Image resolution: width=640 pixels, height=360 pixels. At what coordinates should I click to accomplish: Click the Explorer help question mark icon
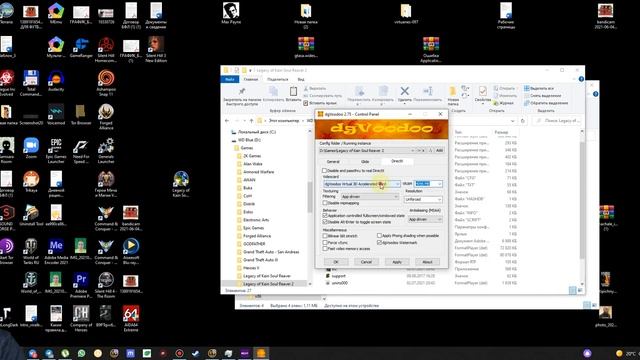(x=581, y=79)
